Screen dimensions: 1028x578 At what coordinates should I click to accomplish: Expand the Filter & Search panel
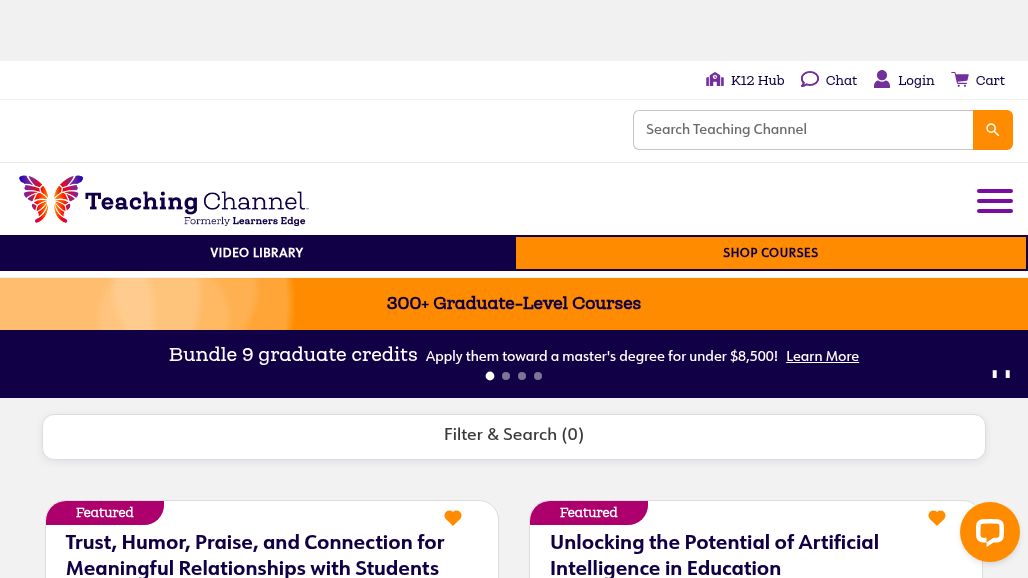click(x=514, y=436)
